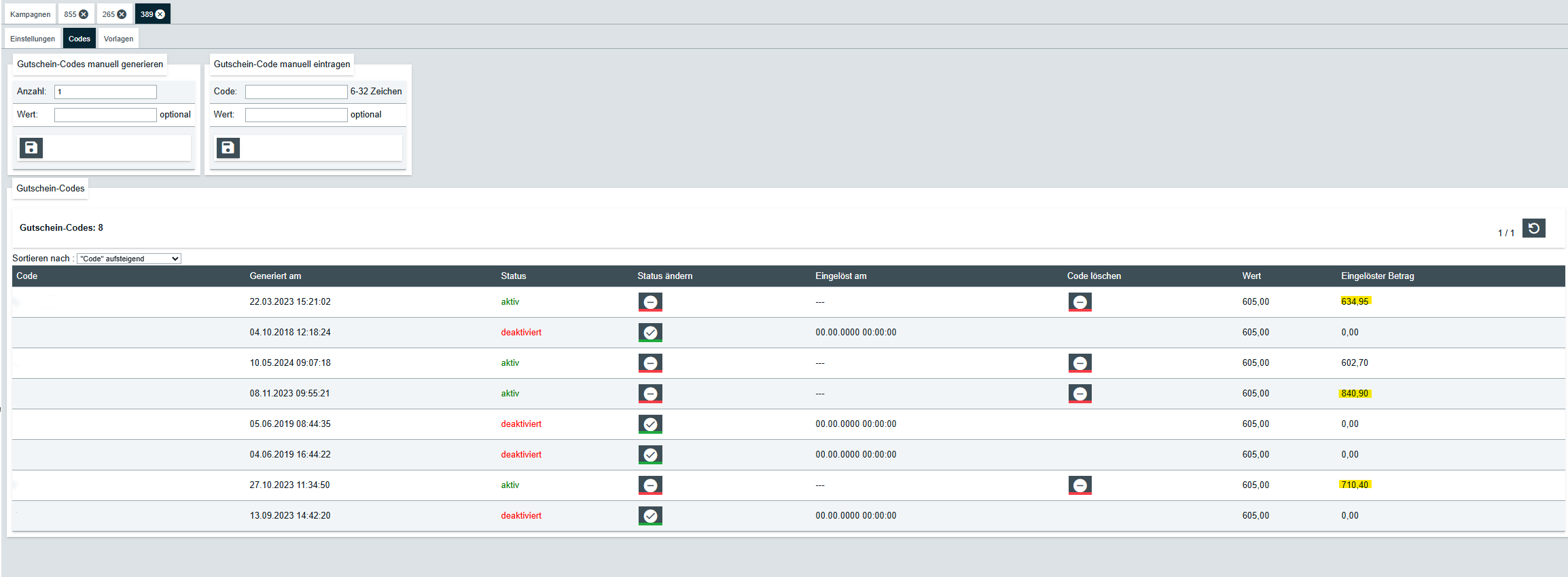
Task: Close the 265 campaign tab
Action: [122, 14]
